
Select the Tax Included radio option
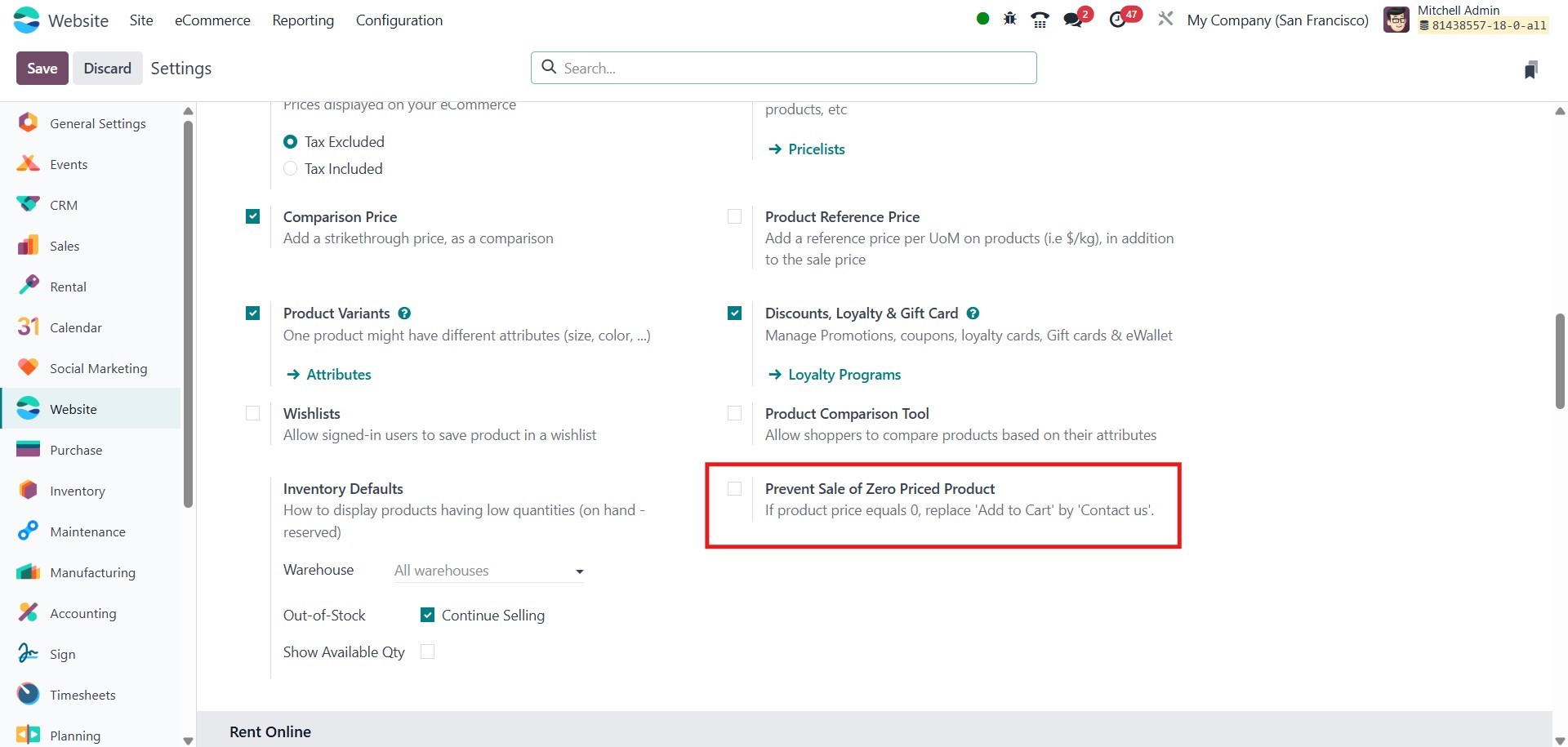290,169
